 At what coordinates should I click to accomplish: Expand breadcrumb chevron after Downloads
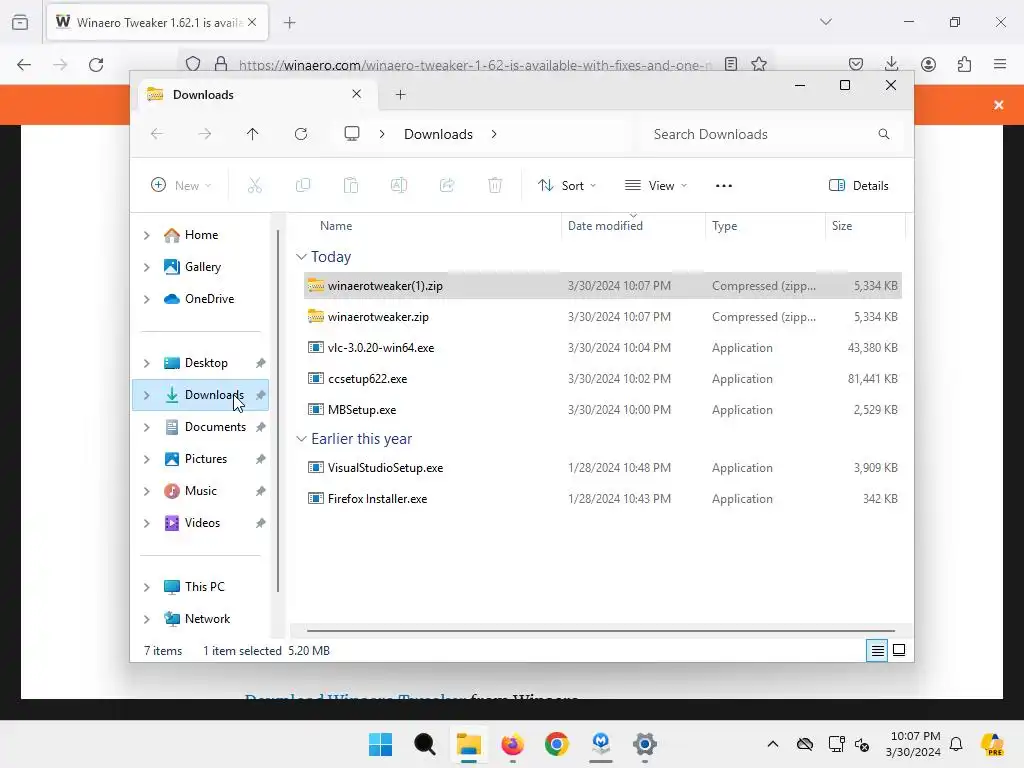click(494, 134)
